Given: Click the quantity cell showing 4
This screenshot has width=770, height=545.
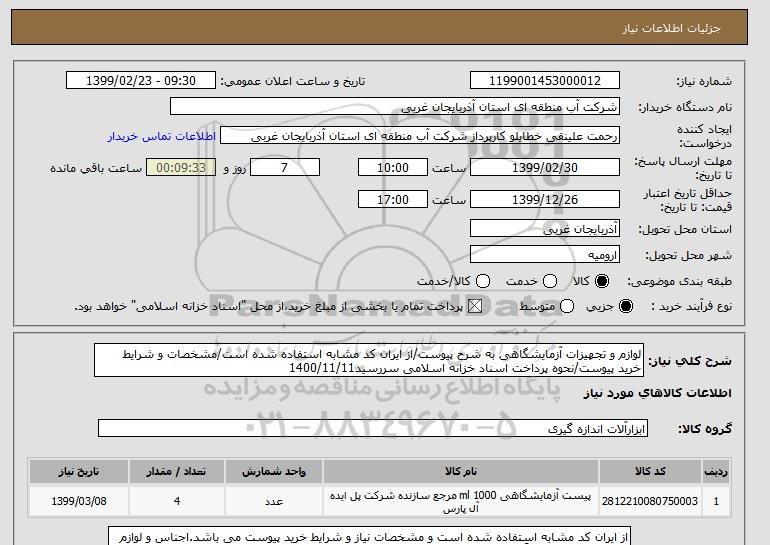Looking at the screenshot, I should pyautogui.click(x=177, y=501).
